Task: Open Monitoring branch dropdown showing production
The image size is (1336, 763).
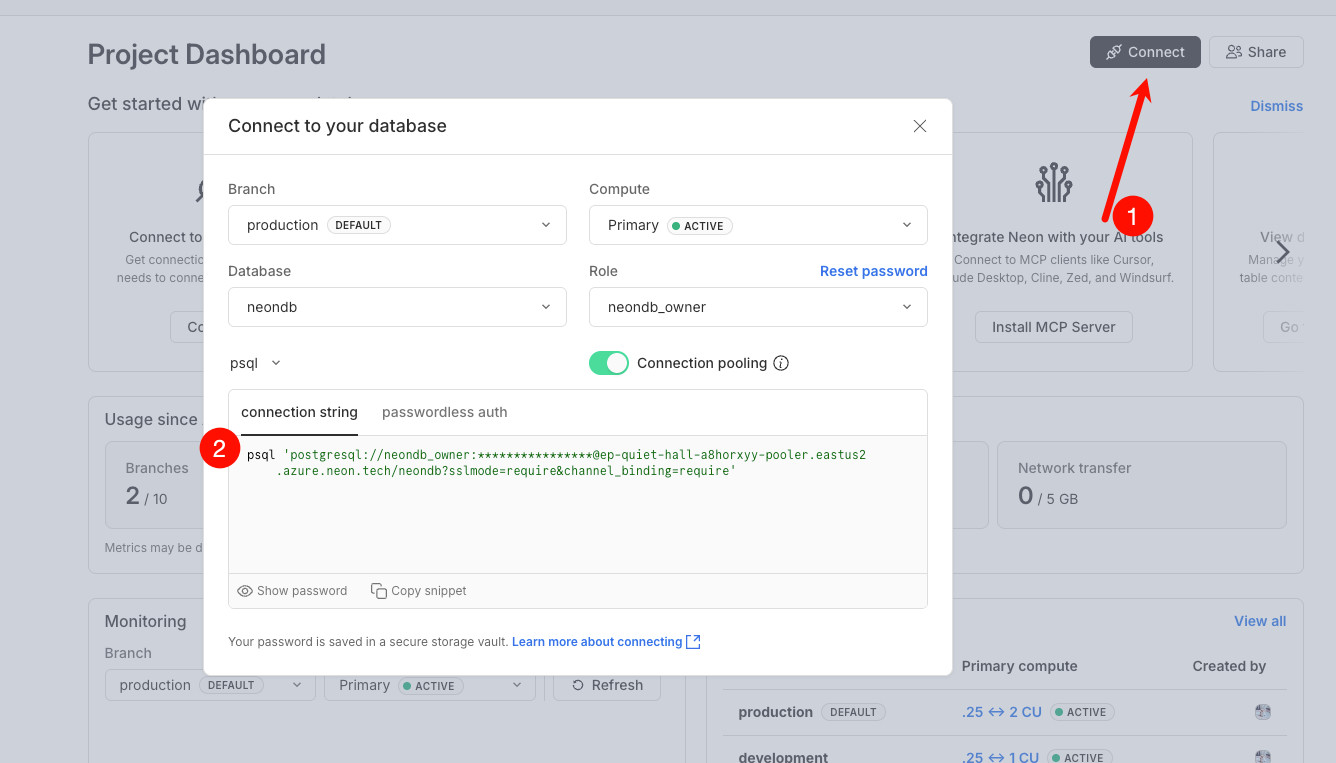Action: pos(210,685)
